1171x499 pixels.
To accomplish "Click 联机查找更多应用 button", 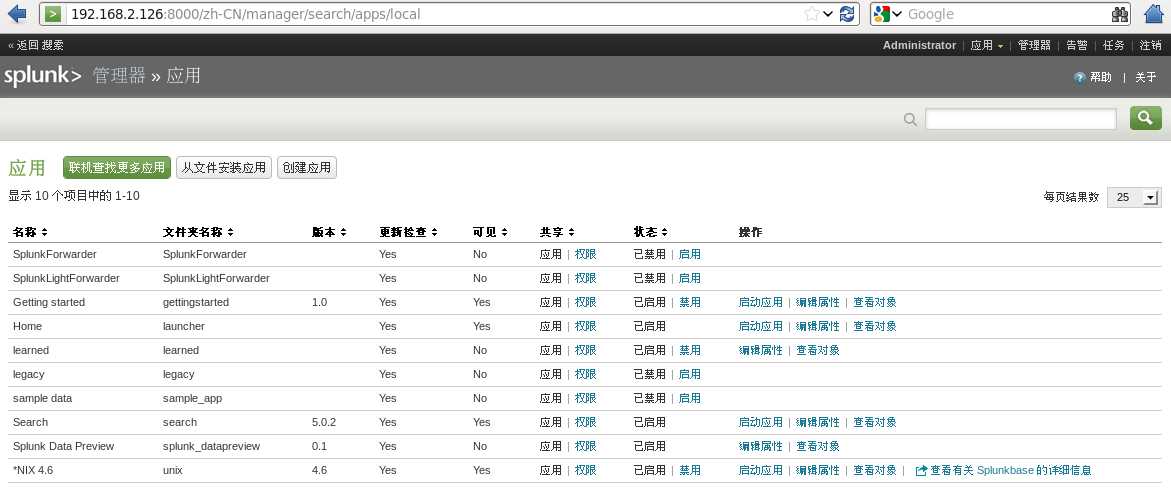I will [x=117, y=167].
